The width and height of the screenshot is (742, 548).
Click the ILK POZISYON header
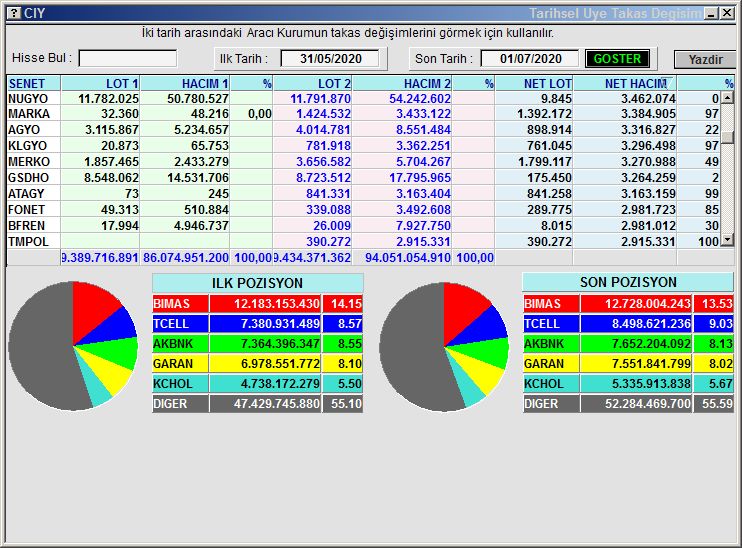pyautogui.click(x=257, y=283)
